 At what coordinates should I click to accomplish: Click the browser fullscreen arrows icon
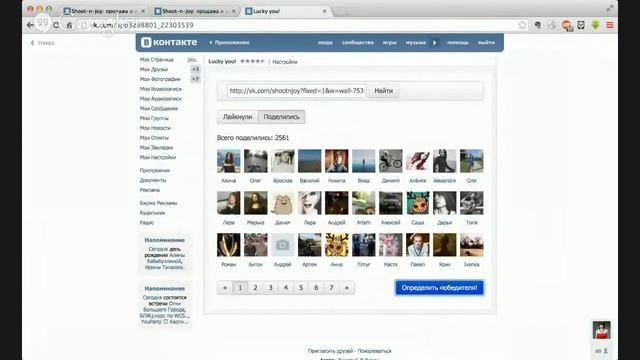[x=610, y=8]
